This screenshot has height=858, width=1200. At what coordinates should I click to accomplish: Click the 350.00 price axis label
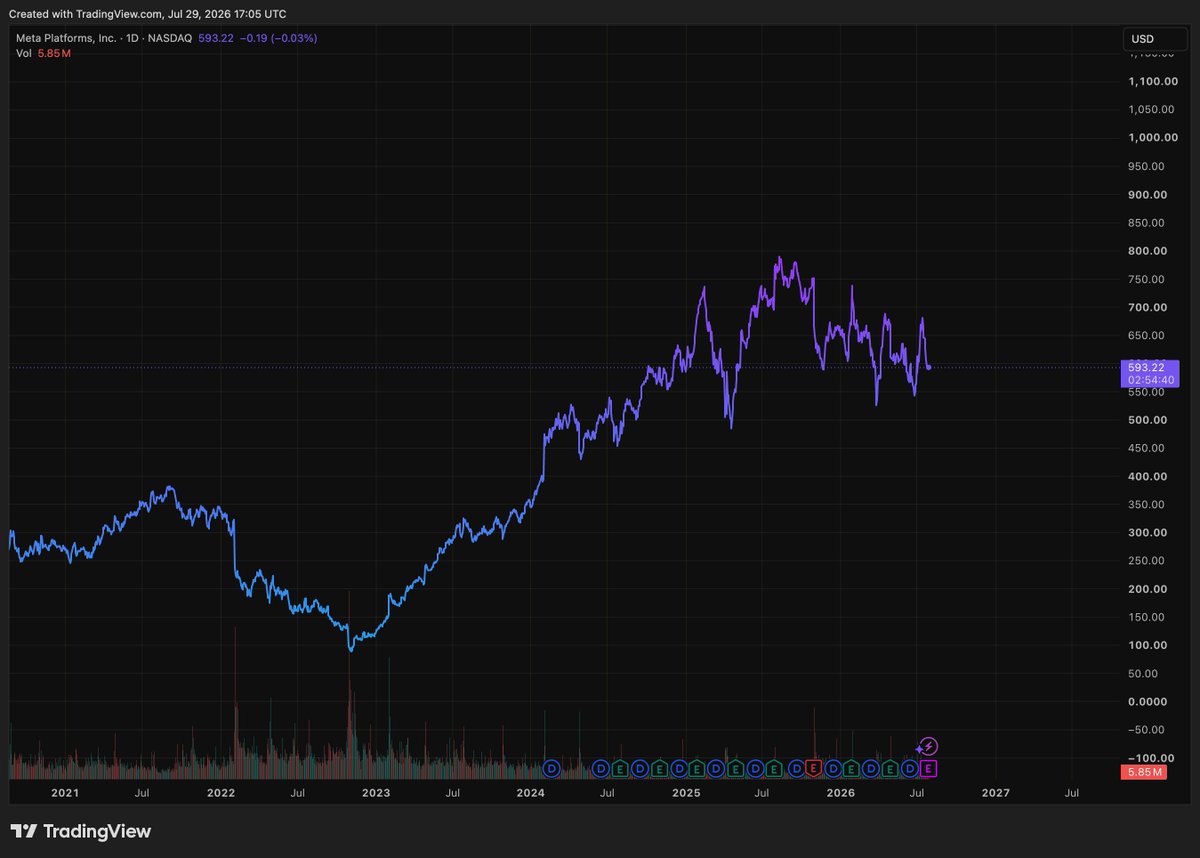[1147, 504]
